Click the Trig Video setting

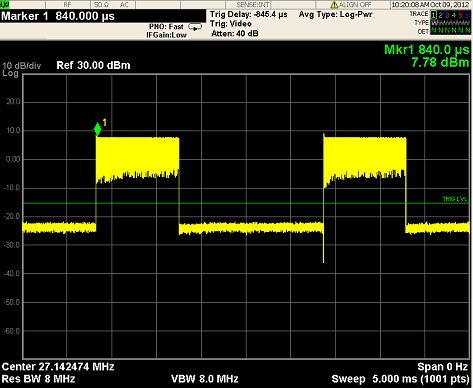tap(231, 24)
